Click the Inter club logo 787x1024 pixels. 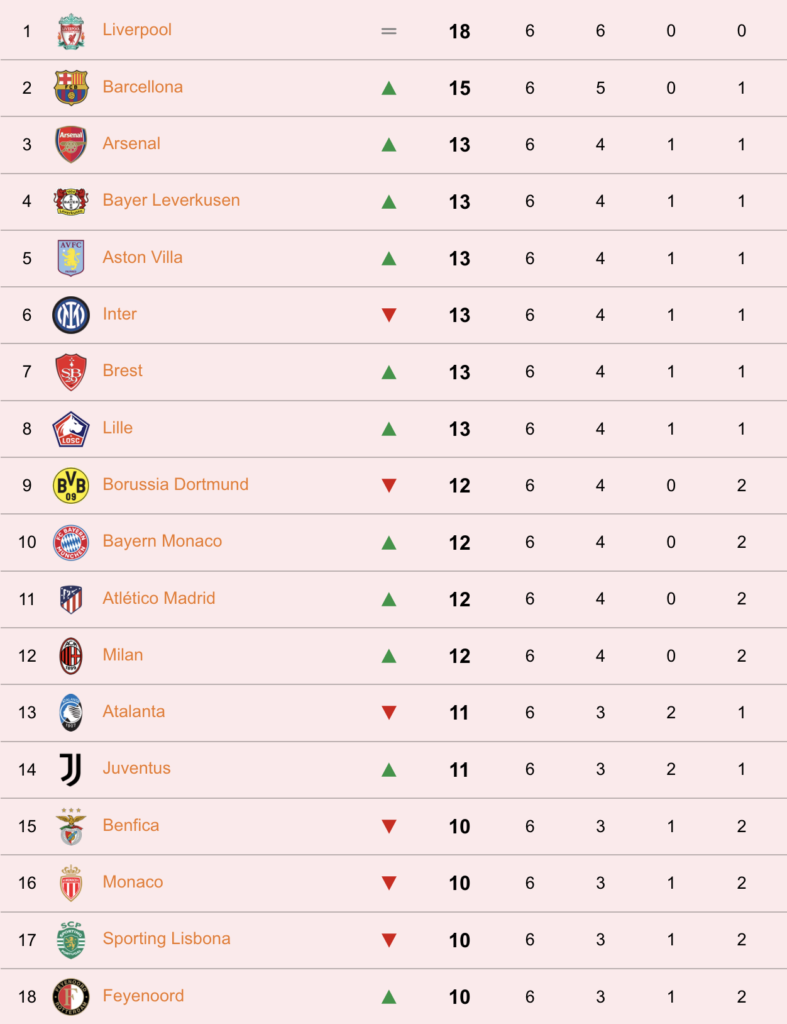click(x=71, y=315)
